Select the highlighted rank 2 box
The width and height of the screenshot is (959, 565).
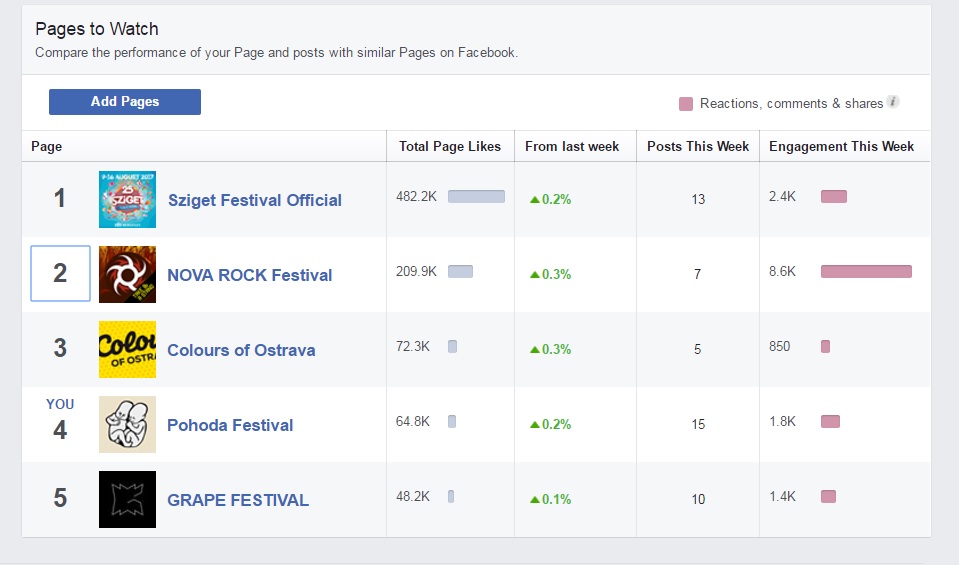(61, 273)
